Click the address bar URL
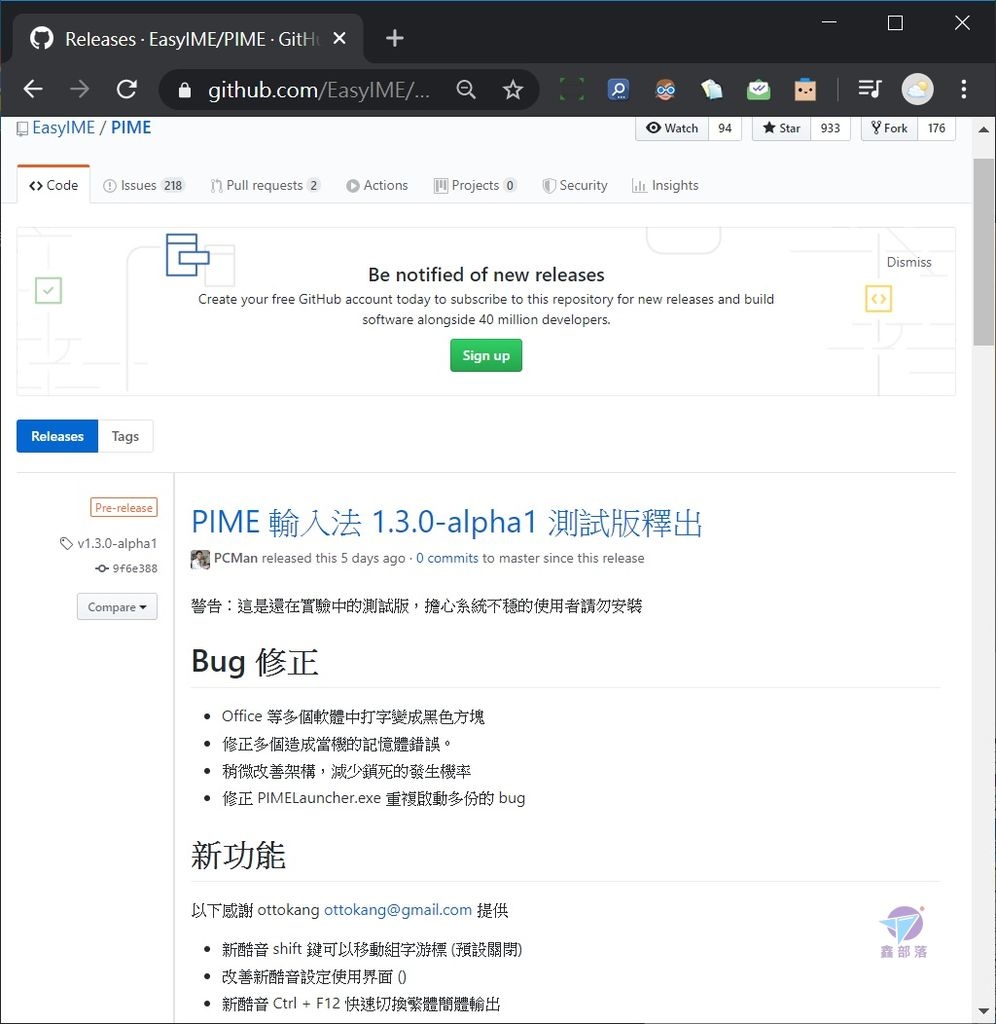This screenshot has width=996, height=1024. 319,89
